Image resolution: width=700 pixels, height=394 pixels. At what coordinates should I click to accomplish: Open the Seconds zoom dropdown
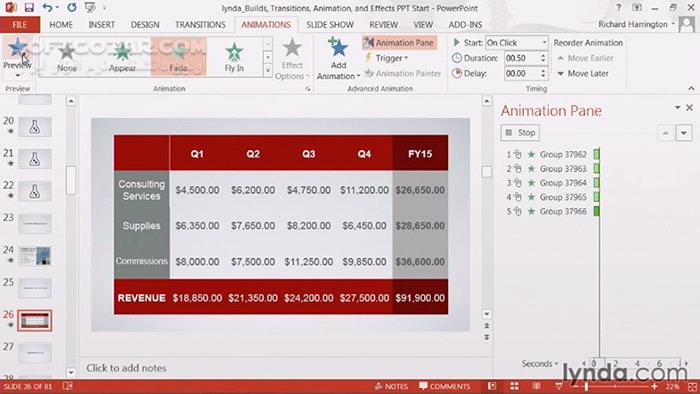(540, 364)
